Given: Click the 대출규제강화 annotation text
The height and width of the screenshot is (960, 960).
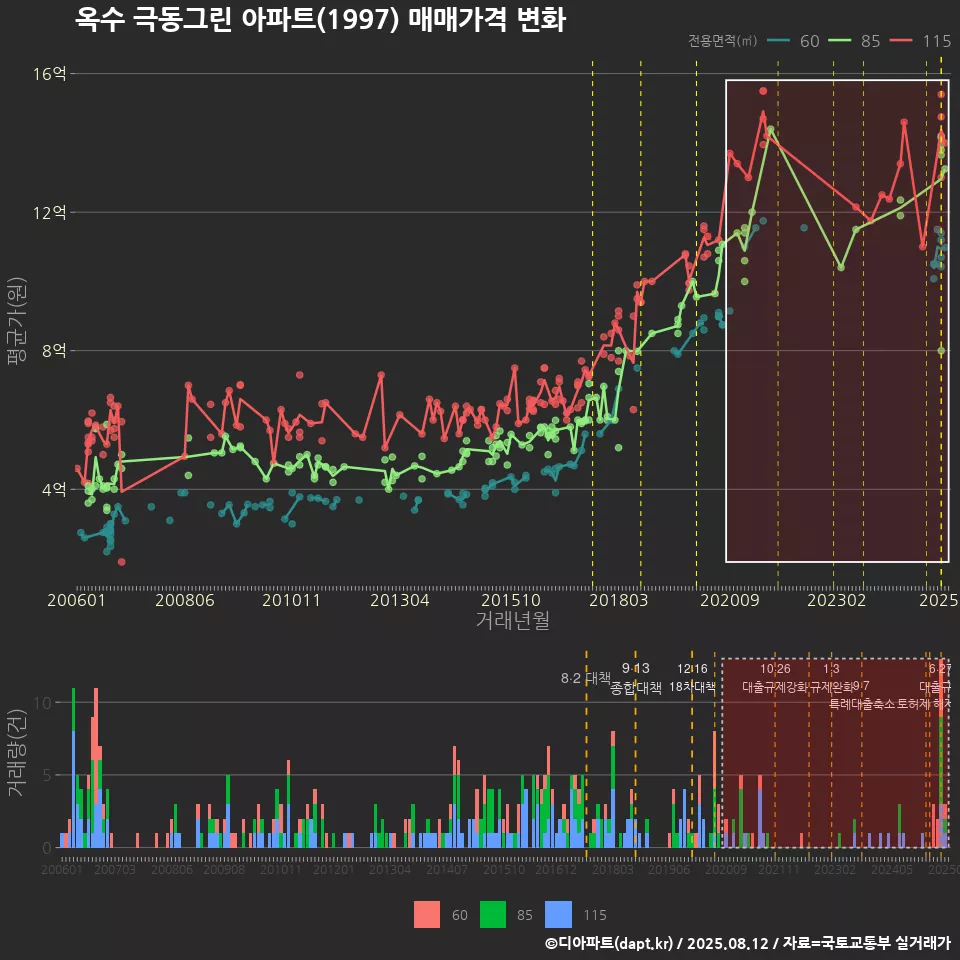Looking at the screenshot, I should tap(775, 687).
